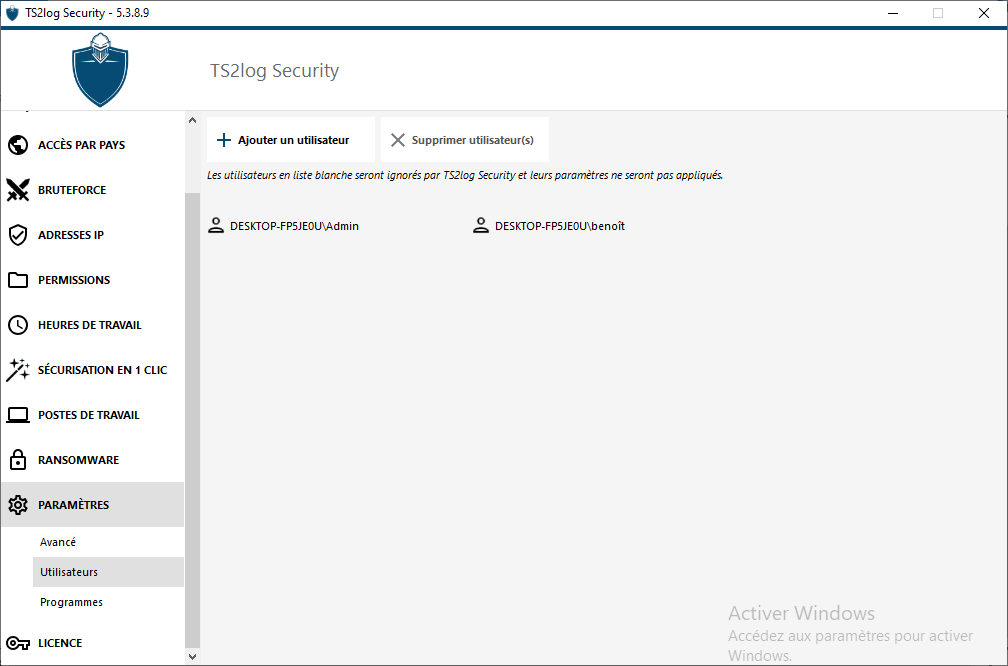Select the Utilisateurs sub-item
The width and height of the screenshot is (1008, 666).
108,572
